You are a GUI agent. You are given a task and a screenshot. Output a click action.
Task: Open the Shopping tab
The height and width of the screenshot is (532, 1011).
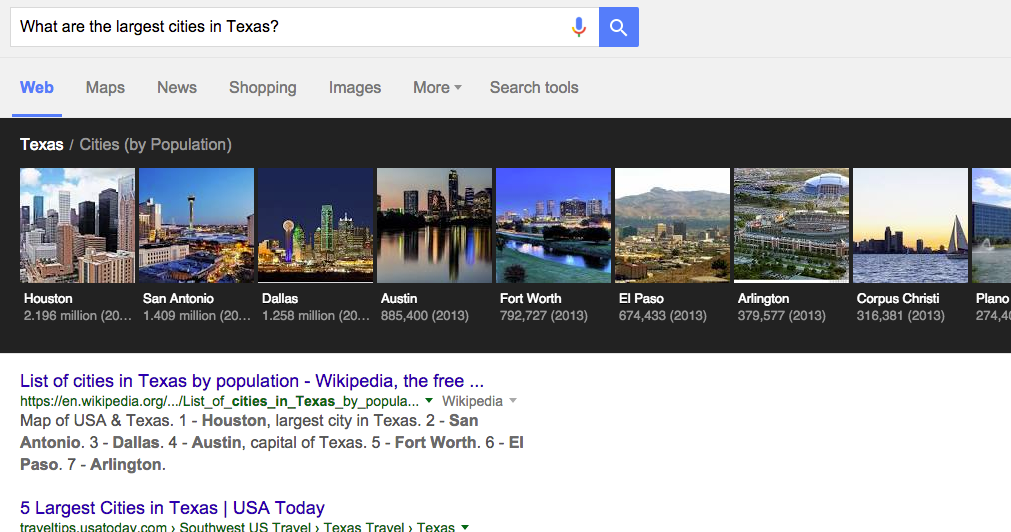click(262, 88)
